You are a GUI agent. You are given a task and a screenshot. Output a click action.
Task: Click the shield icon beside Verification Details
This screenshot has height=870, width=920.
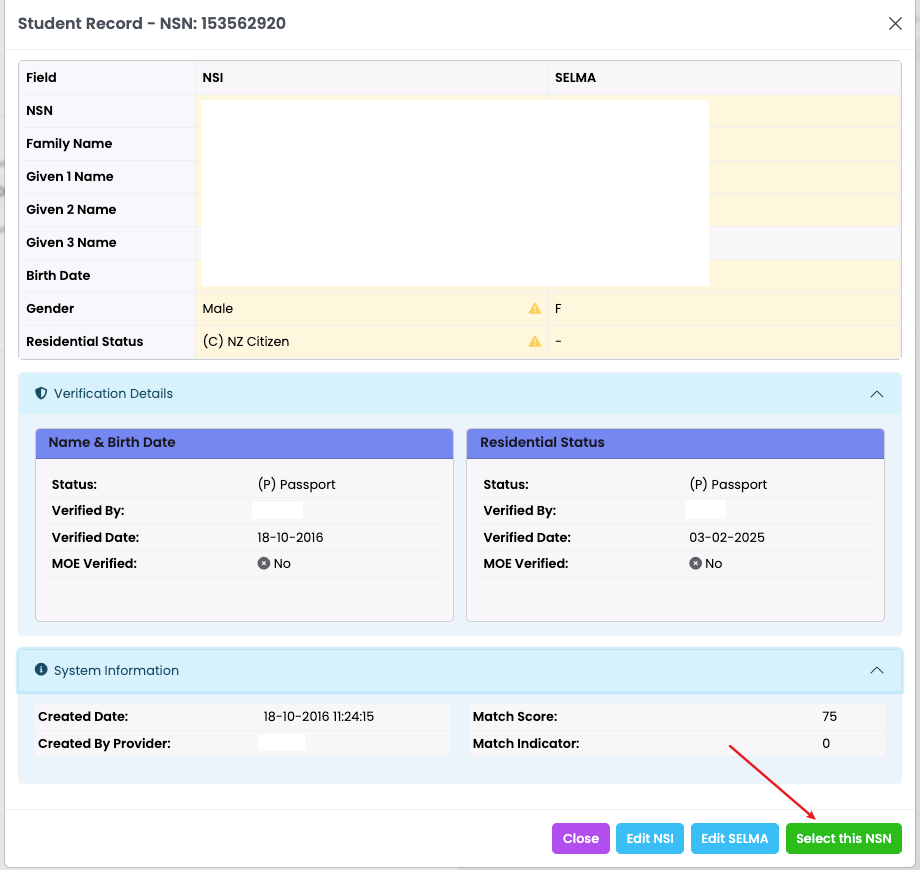41,393
